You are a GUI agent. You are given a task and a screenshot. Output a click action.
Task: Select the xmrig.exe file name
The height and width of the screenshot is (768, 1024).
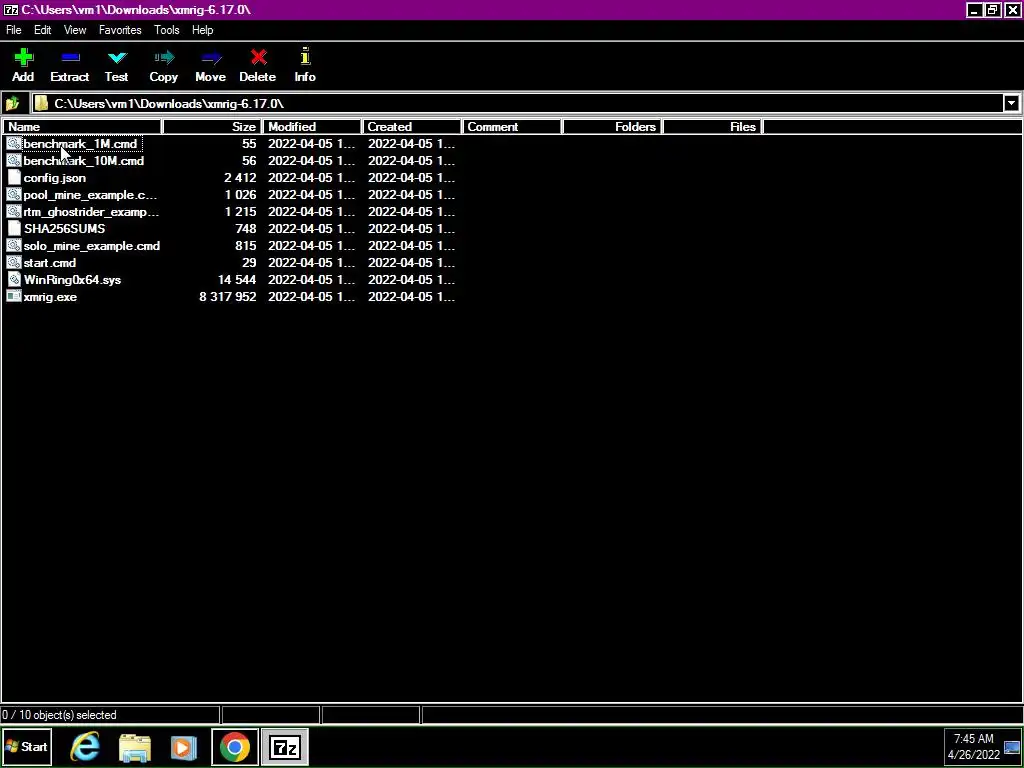point(50,296)
